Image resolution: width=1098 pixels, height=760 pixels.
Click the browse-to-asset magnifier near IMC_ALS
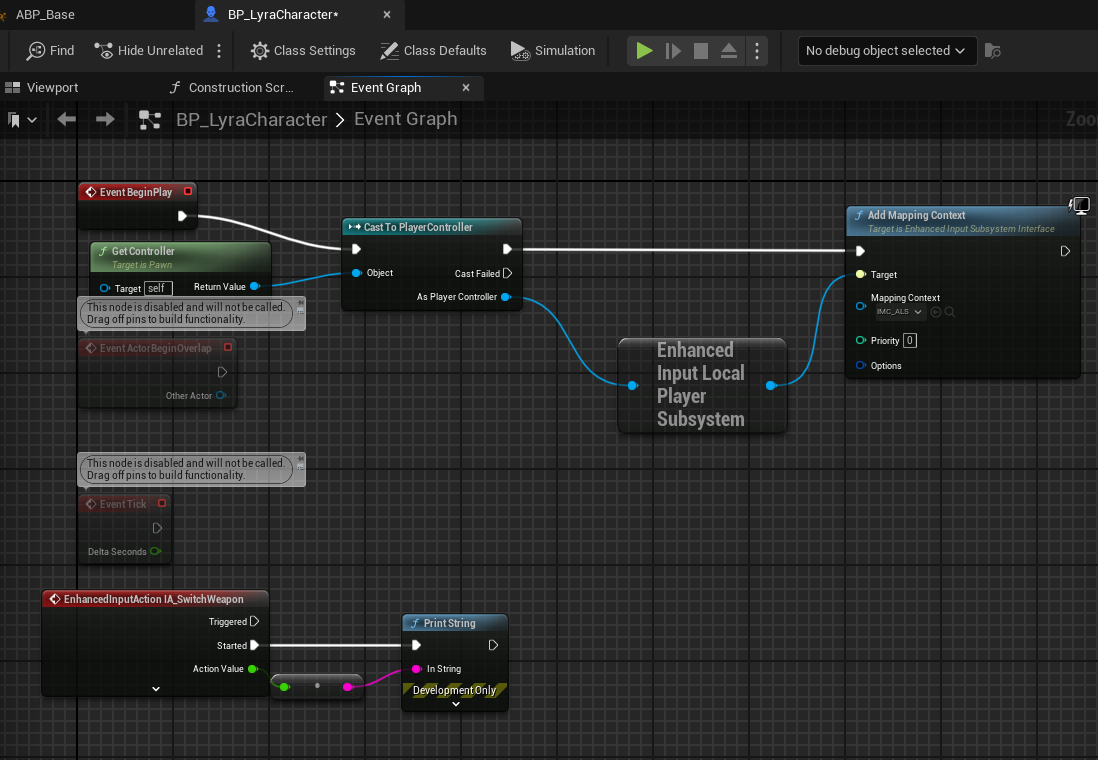[x=950, y=312]
